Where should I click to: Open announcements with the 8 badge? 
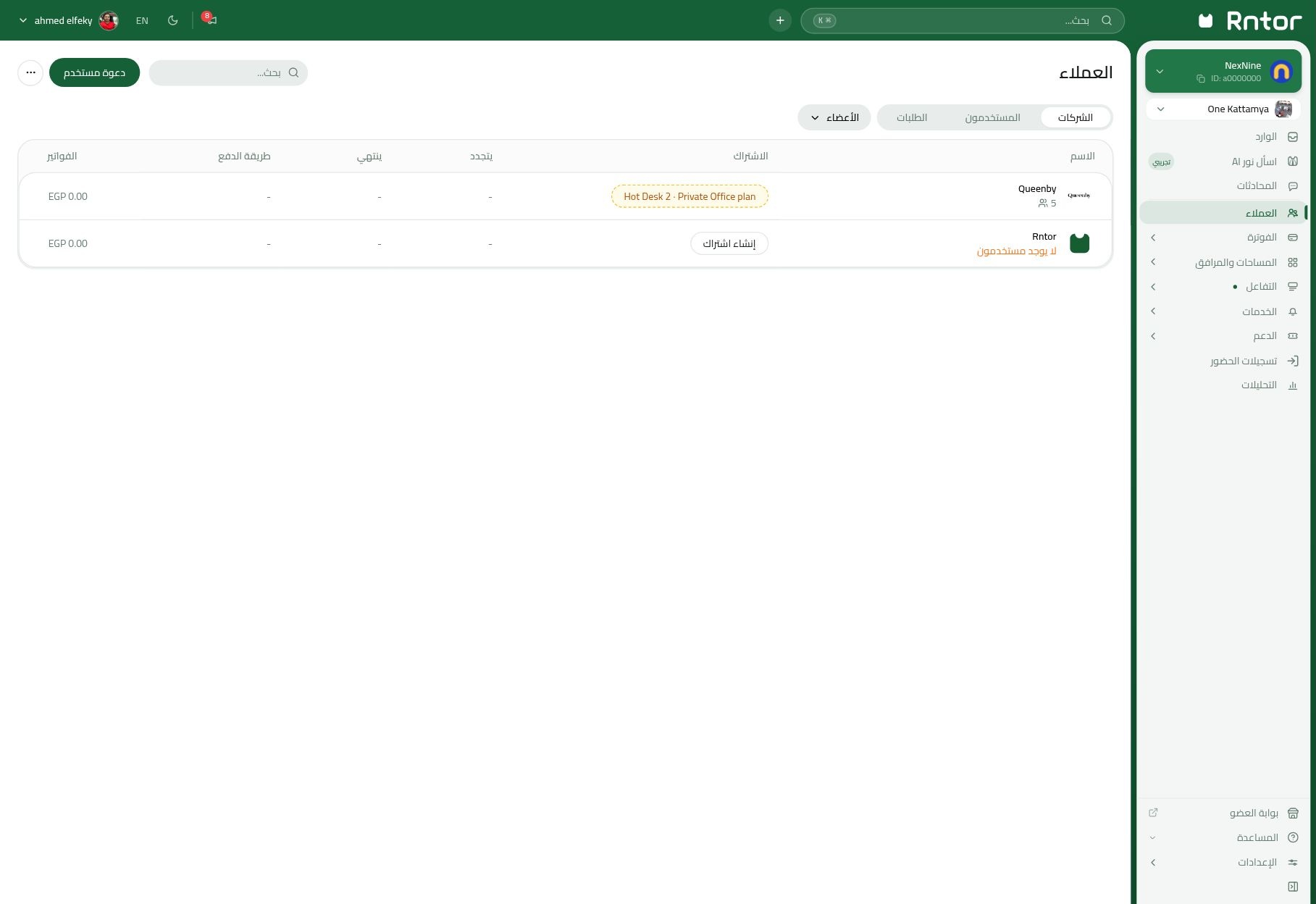[209, 20]
